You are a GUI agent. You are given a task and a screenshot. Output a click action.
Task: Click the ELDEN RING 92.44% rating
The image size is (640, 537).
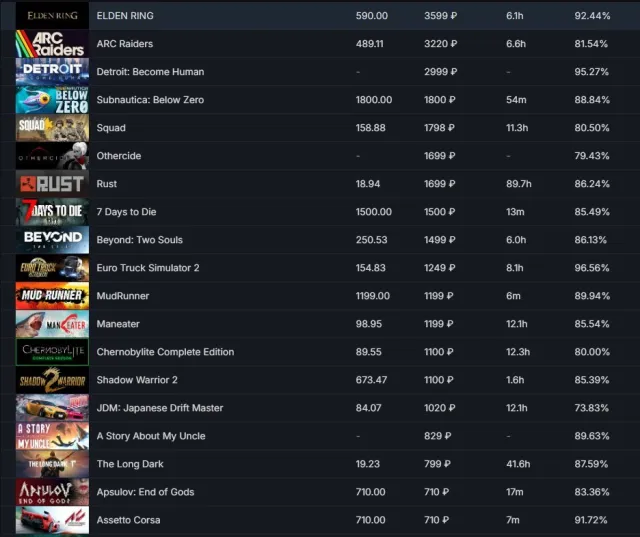click(x=592, y=16)
